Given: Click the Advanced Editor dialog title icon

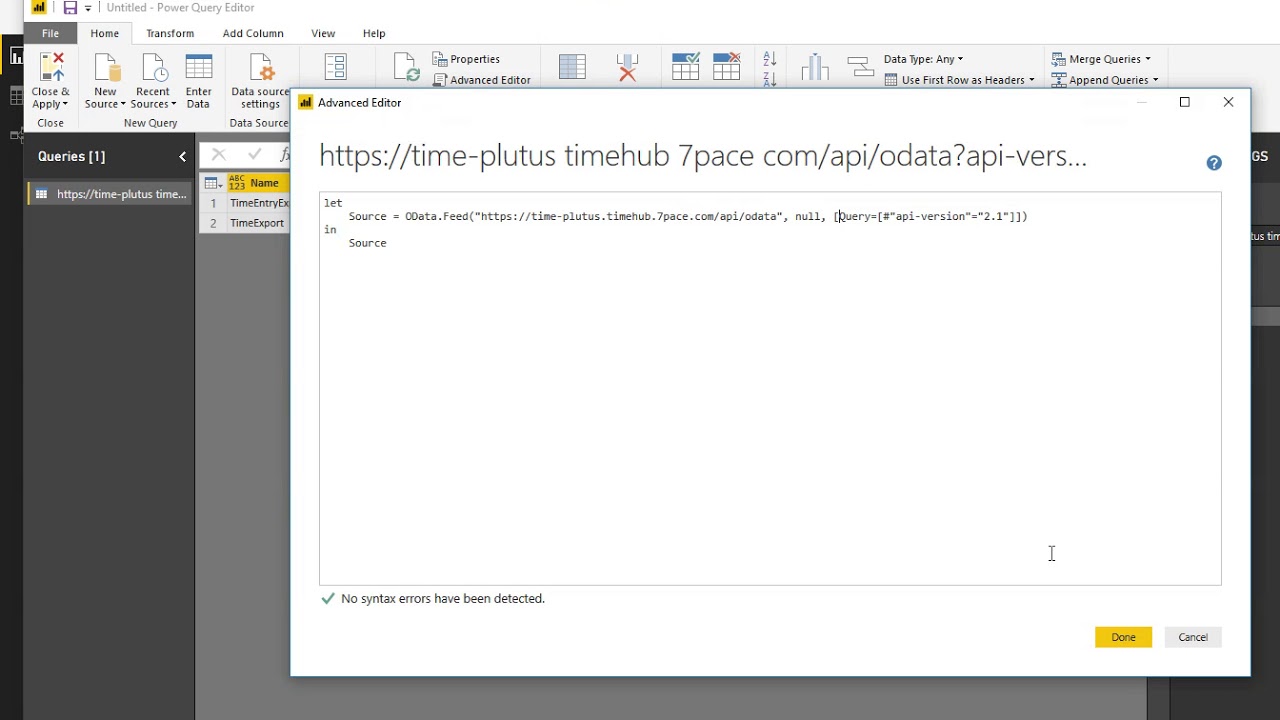Looking at the screenshot, I should click(x=306, y=102).
